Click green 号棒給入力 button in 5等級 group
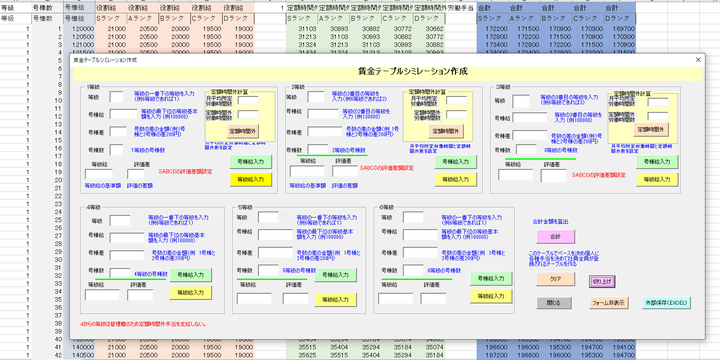This screenshot has height=360, width=720. pyautogui.click(x=336, y=275)
